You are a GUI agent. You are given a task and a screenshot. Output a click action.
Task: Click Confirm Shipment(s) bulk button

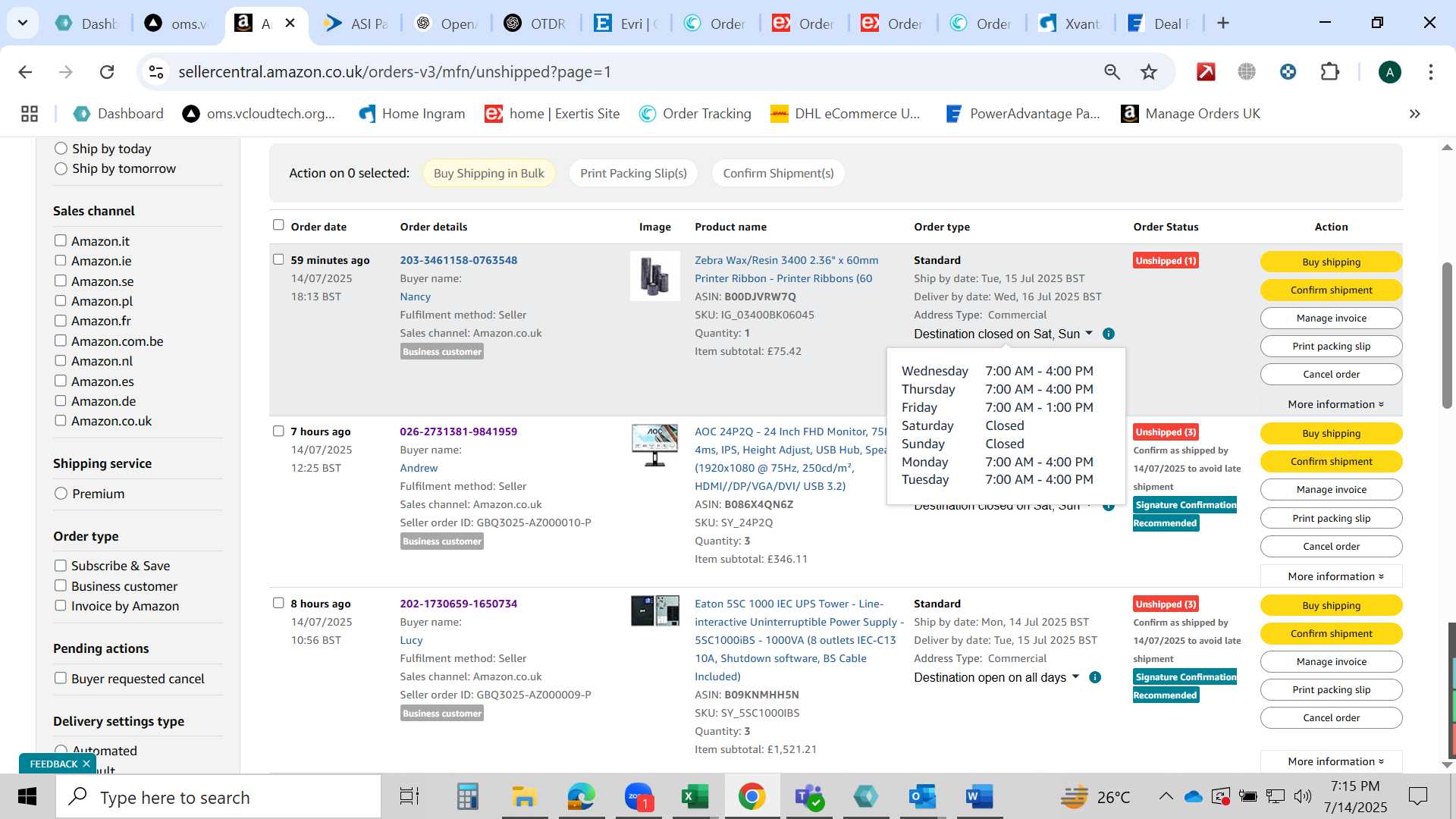pyautogui.click(x=778, y=173)
